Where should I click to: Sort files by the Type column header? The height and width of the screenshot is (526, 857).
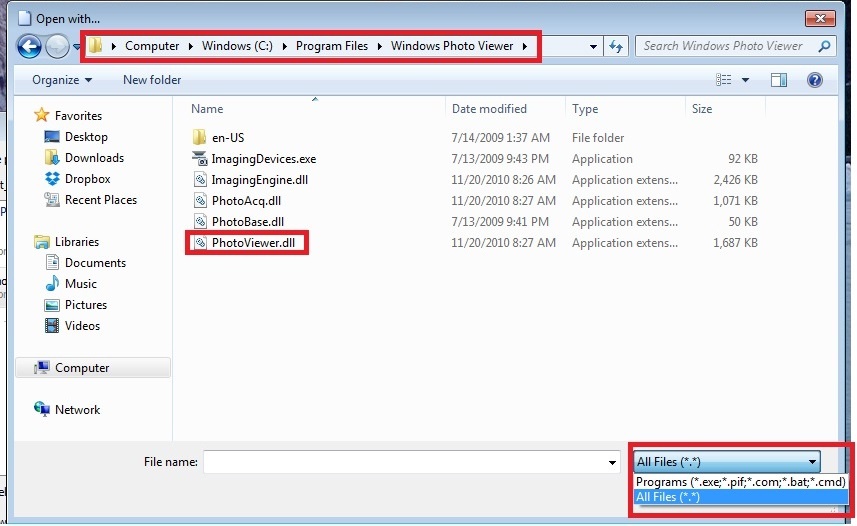click(x=585, y=109)
